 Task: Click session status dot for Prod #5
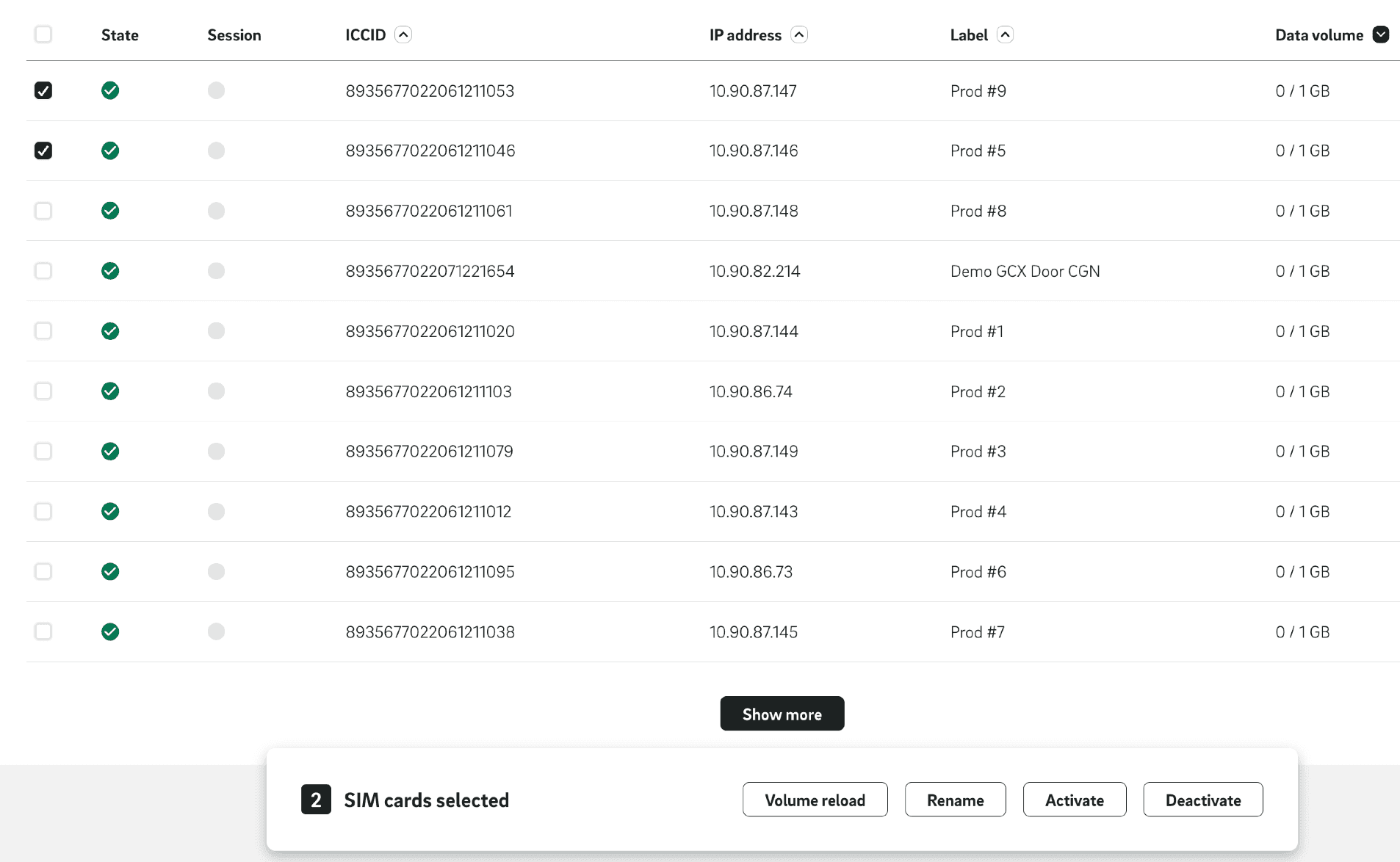pyautogui.click(x=216, y=151)
